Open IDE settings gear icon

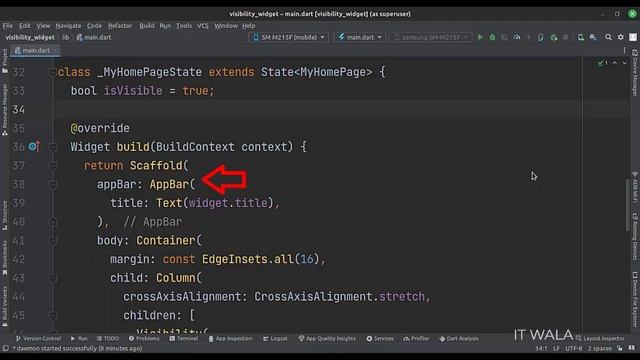point(621,37)
